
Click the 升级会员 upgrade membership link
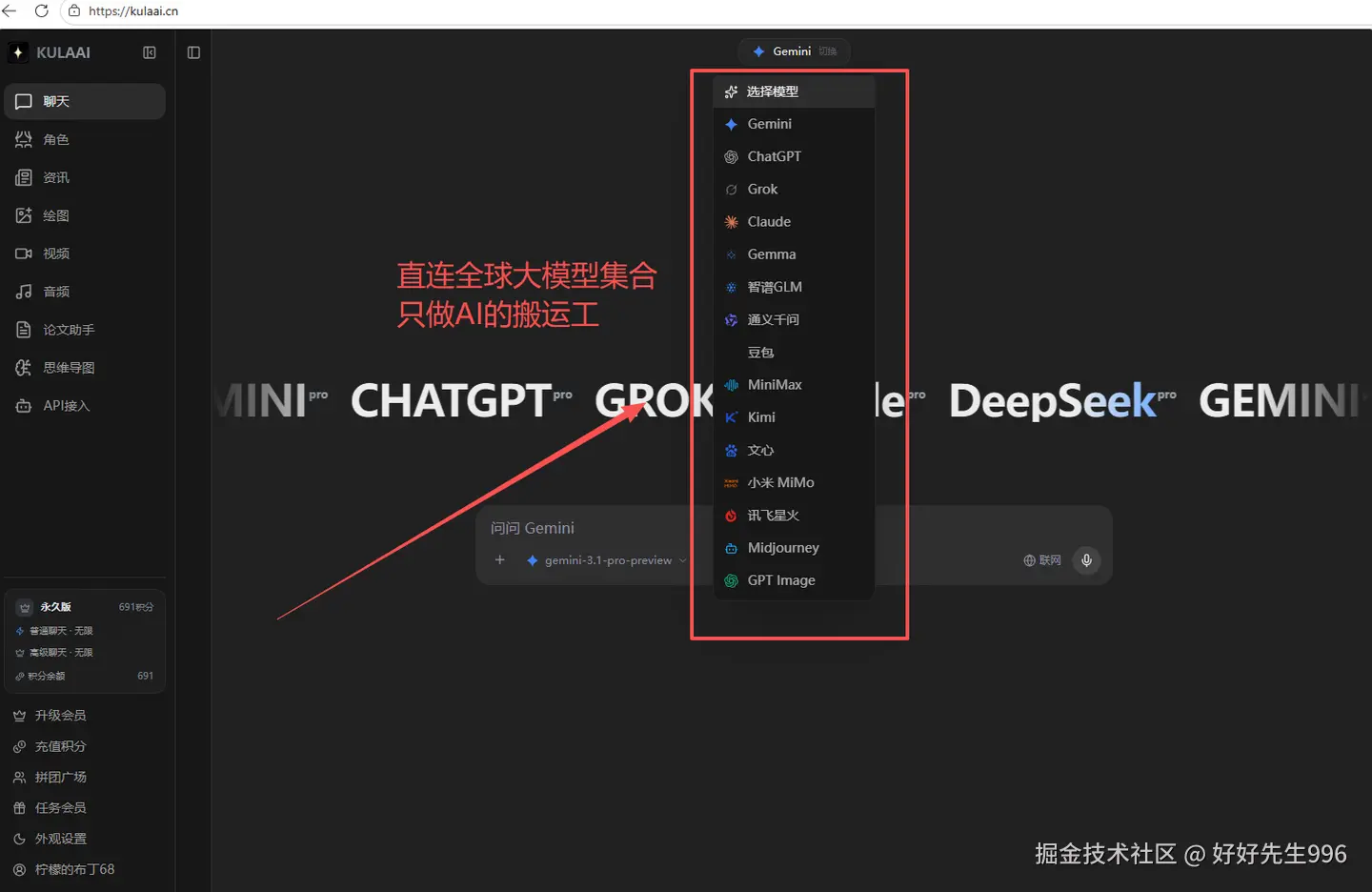pos(61,715)
